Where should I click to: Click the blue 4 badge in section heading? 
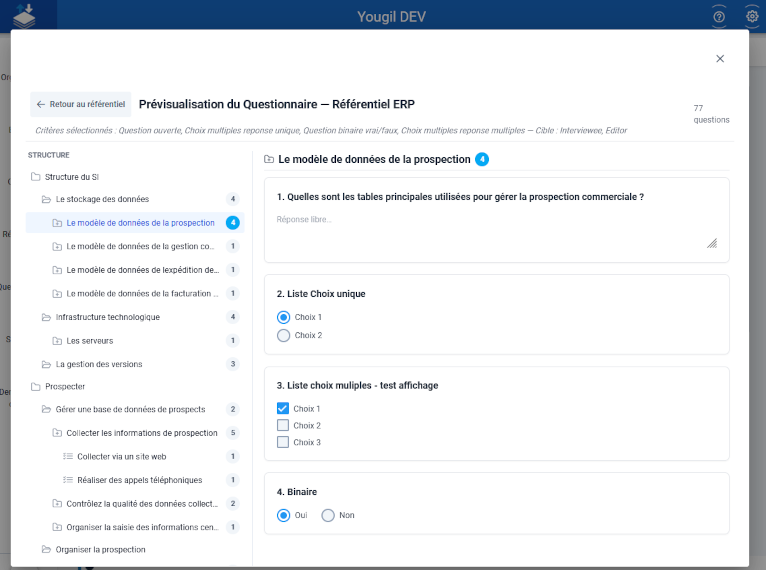[x=482, y=159]
